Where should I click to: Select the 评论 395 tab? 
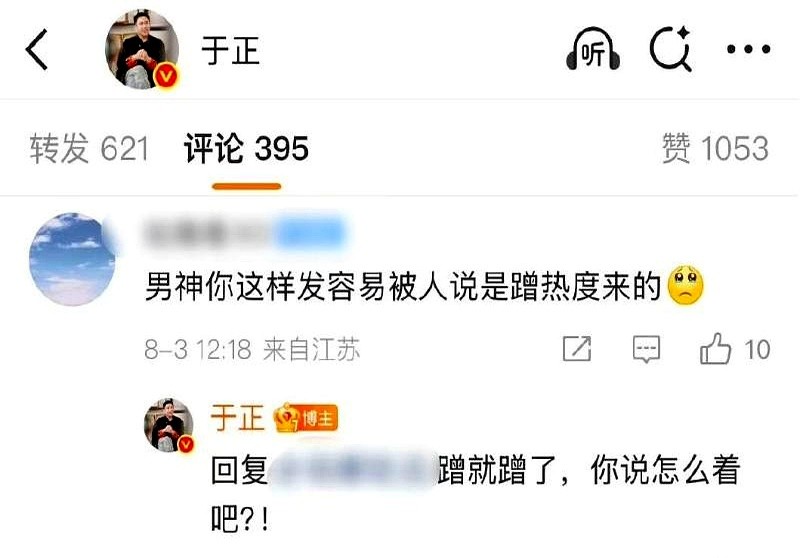tap(246, 149)
